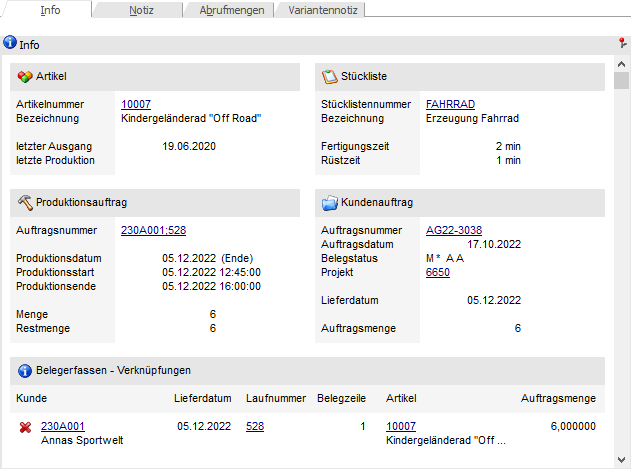This screenshot has width=631, height=469.
Task: Open the Abrufmengen tab
Action: (231, 10)
